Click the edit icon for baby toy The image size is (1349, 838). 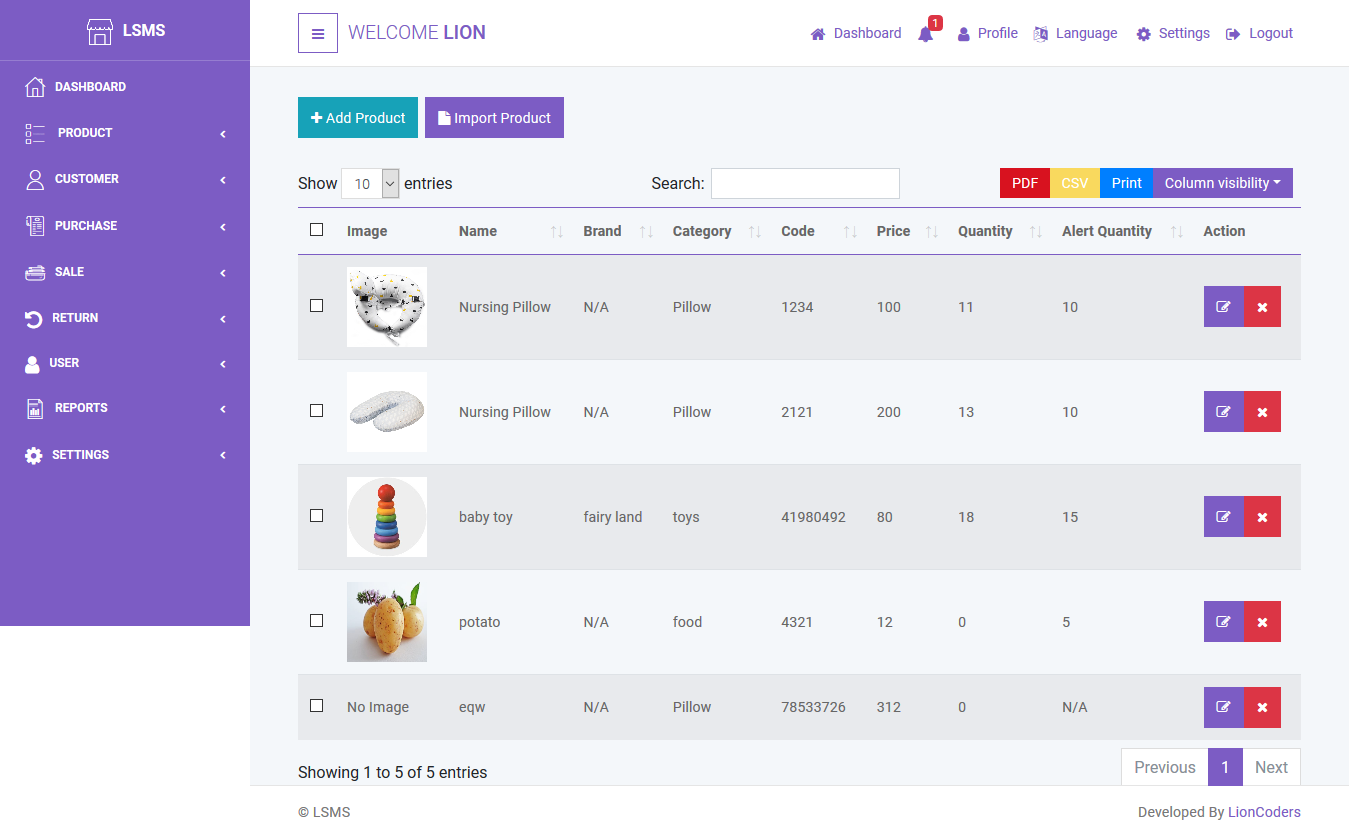pos(1223,517)
